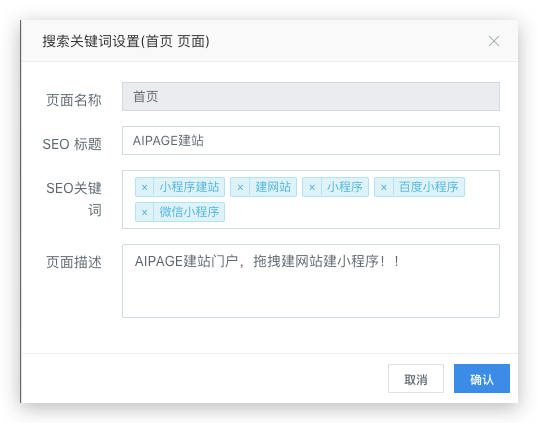
Task: Cancel with the 取消 button
Action: pos(416,379)
